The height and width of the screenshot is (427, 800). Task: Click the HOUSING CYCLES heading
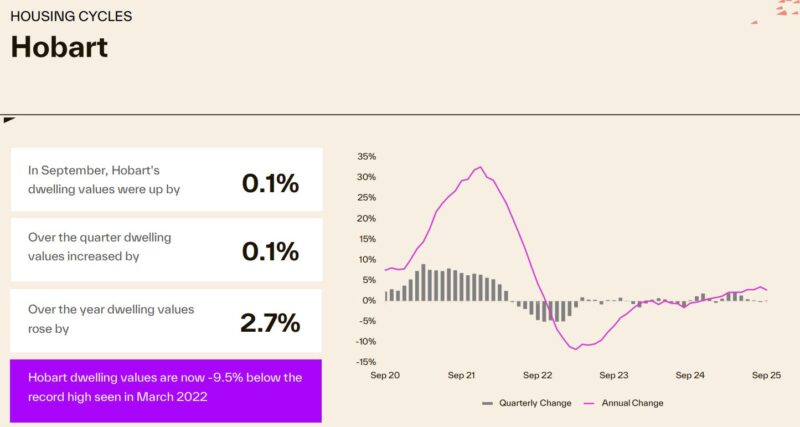71,17
